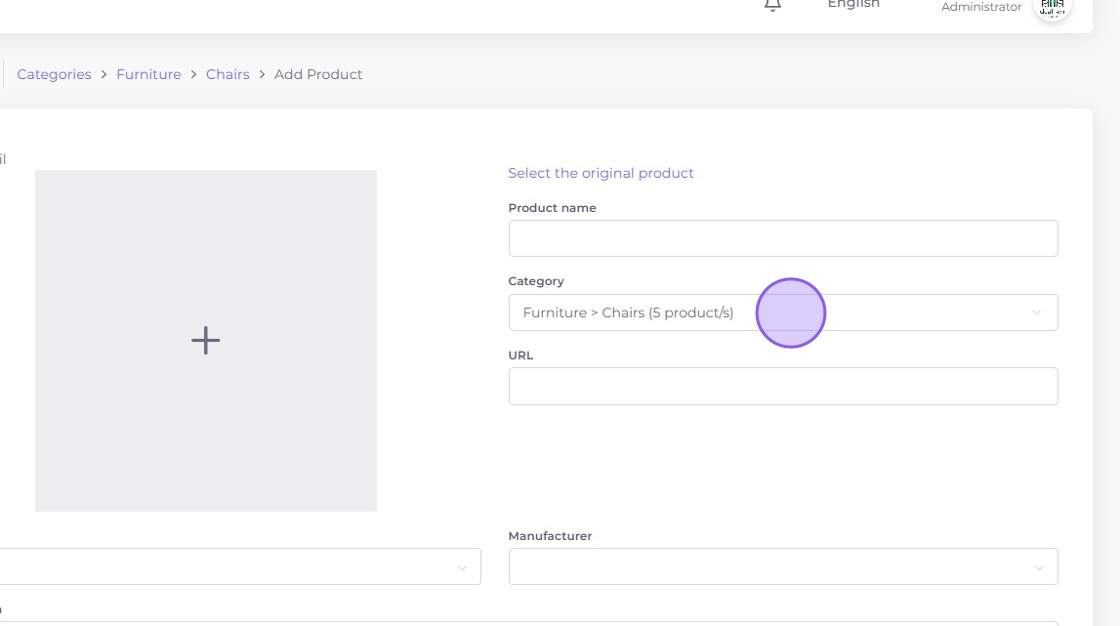The width and height of the screenshot is (1120, 626).
Task: Click into the URL input field
Action: point(782,386)
